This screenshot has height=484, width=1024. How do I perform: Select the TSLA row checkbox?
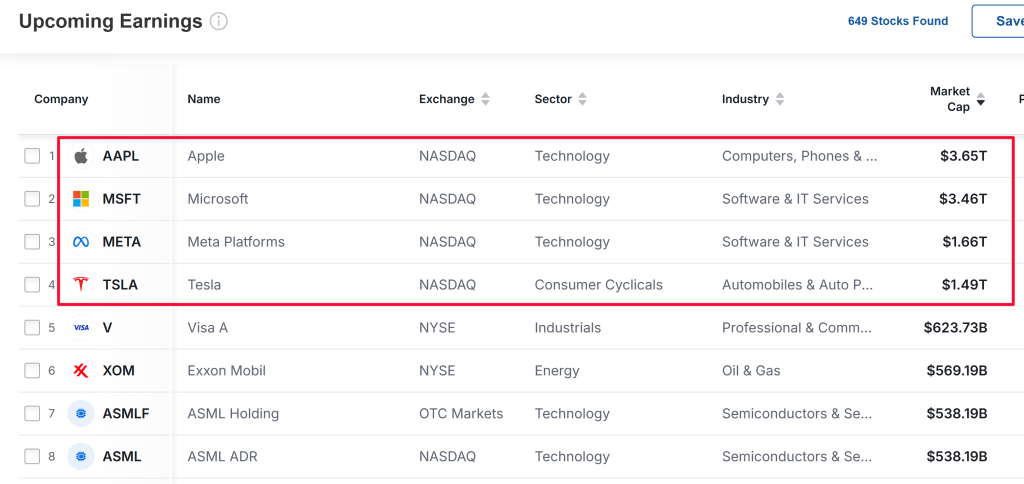[x=33, y=285]
